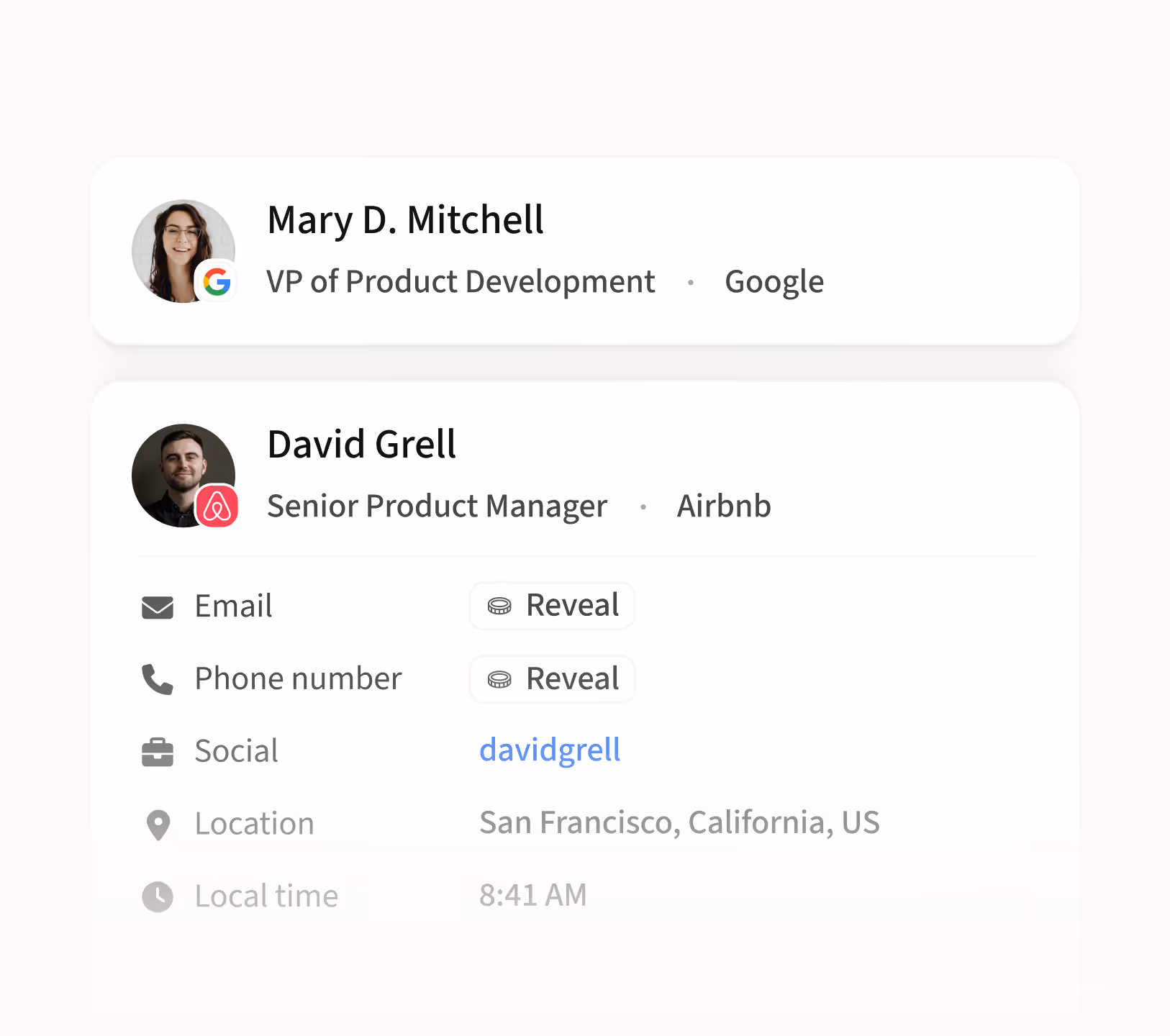Click the VP of Product Development title
Image resolution: width=1170 pixels, height=1036 pixels.
pos(461,282)
